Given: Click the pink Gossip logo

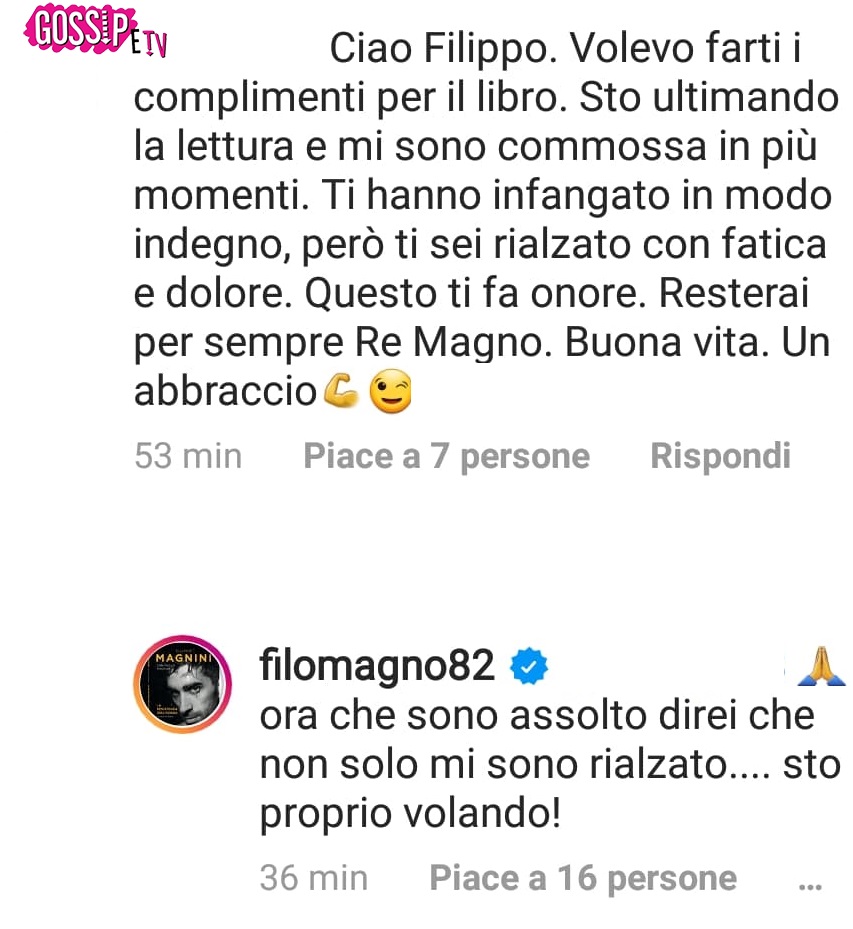Looking at the screenshot, I should tap(78, 28).
